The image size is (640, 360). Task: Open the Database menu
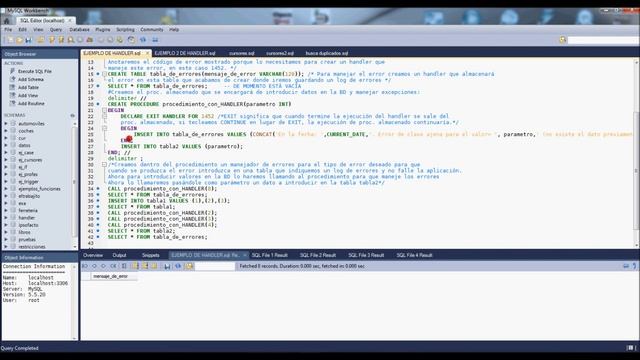(79, 30)
